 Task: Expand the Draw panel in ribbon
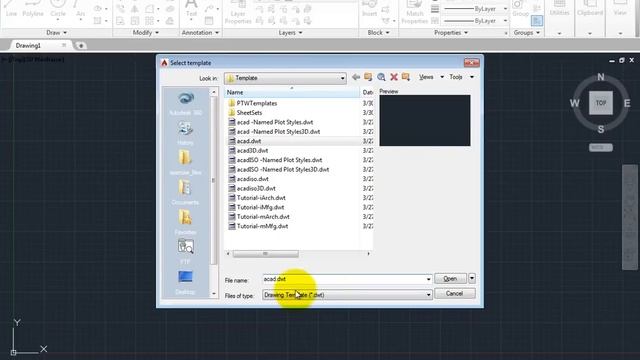coord(56,33)
